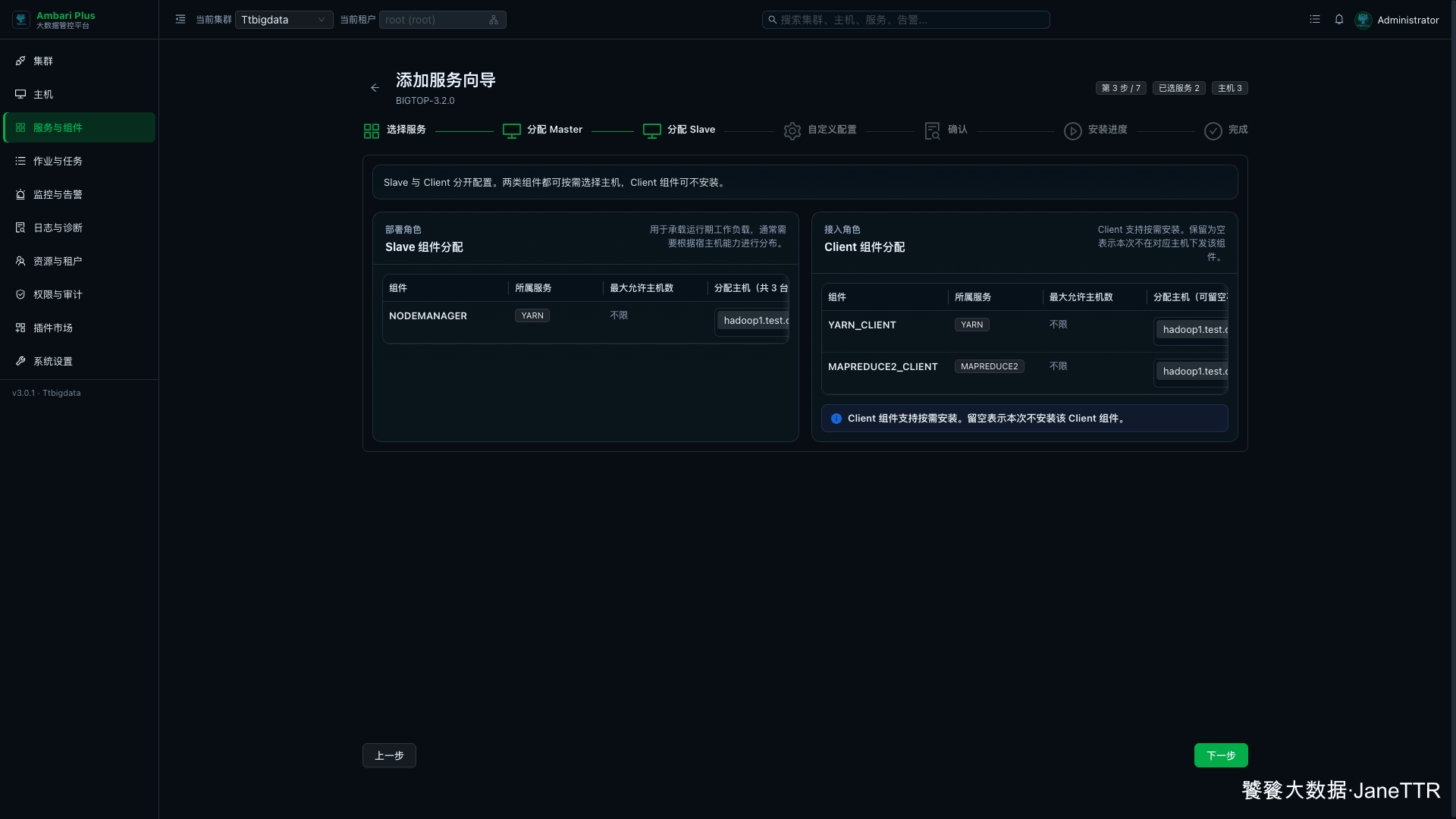Click the 监控与告警 alarm icon
The height and width of the screenshot is (819, 1456).
coord(20,194)
